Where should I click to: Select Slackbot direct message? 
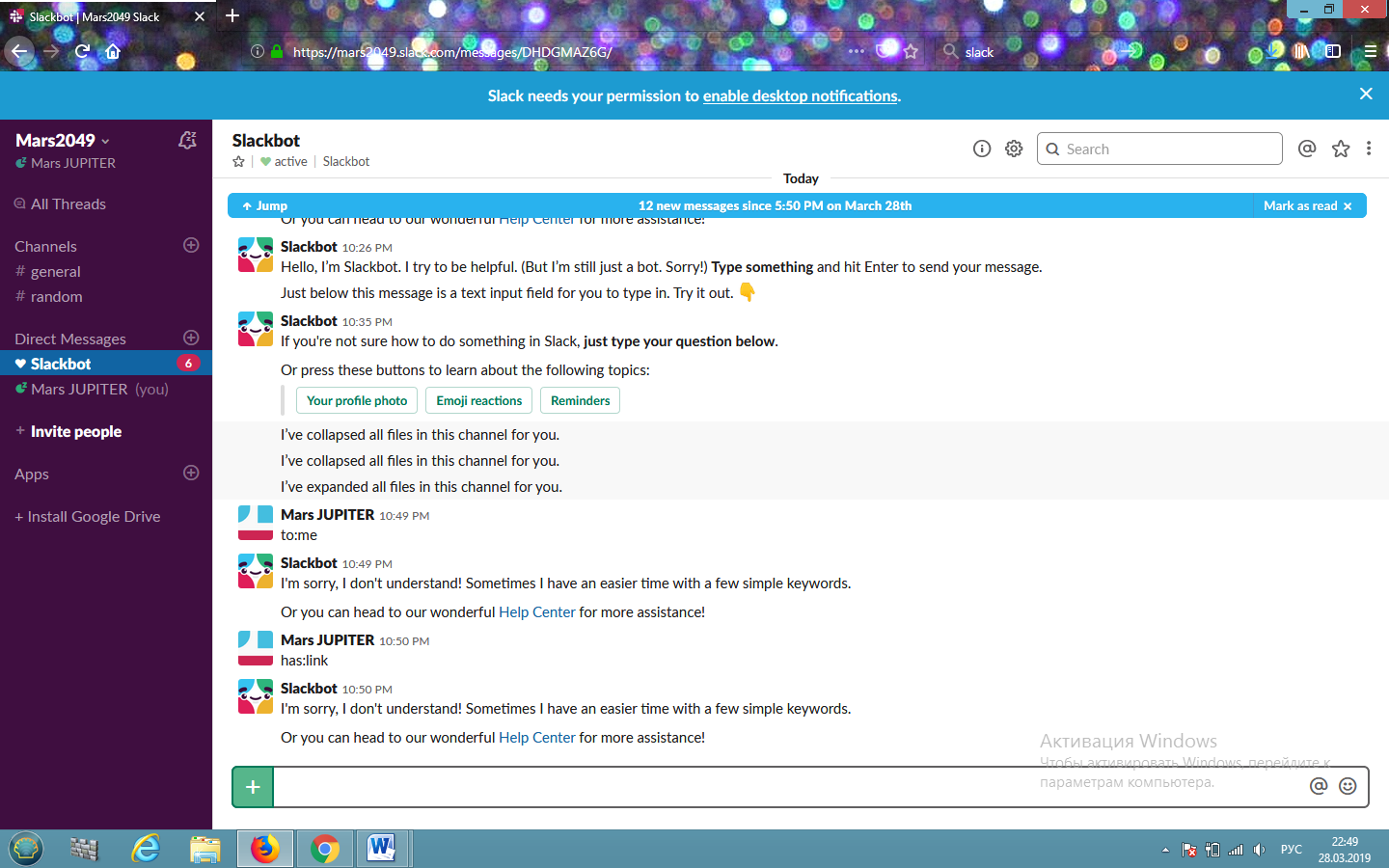(x=106, y=364)
